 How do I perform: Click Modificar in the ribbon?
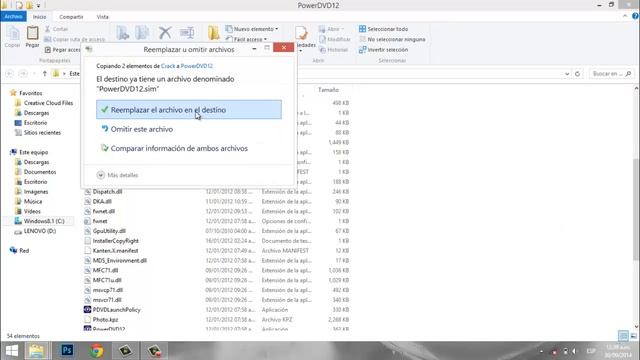tap(335, 39)
